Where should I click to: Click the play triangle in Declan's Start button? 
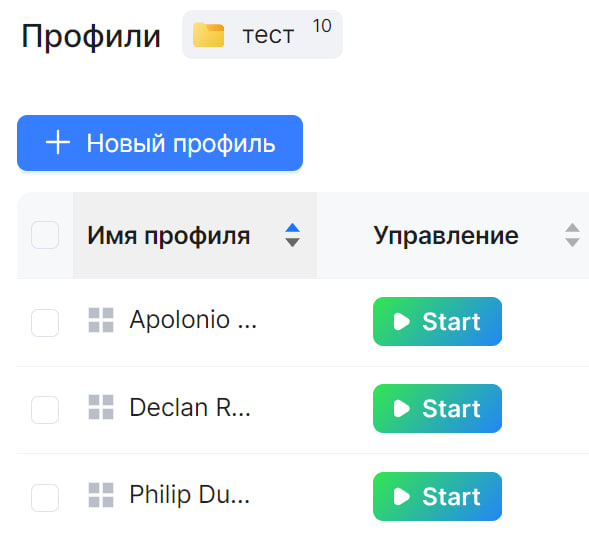tap(401, 409)
